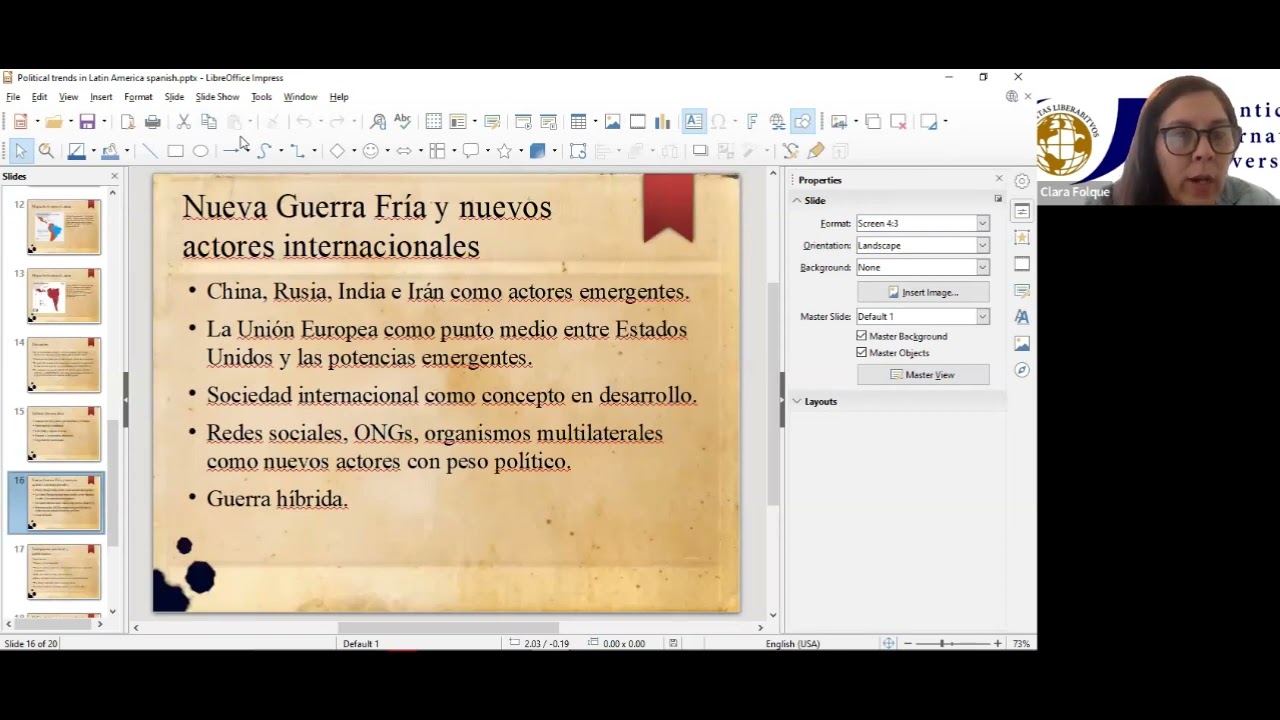Insert hyperlink globe icon

point(777,122)
